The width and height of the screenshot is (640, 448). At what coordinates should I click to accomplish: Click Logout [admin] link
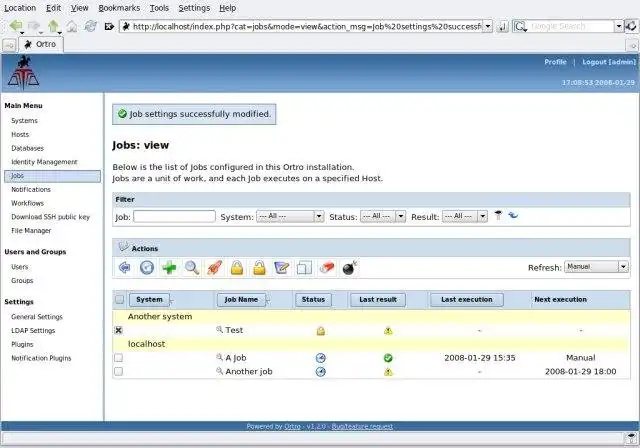point(609,62)
